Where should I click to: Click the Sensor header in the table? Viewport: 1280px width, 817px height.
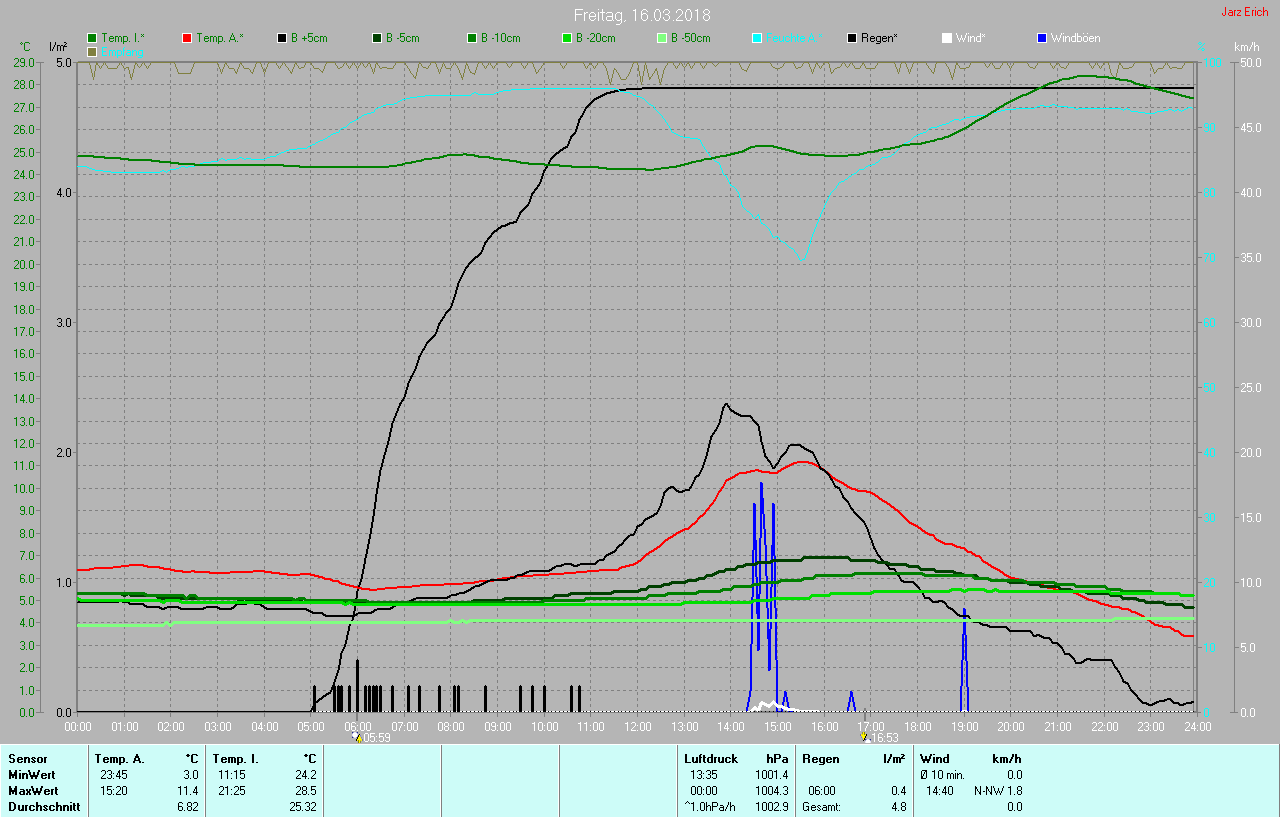(x=27, y=759)
